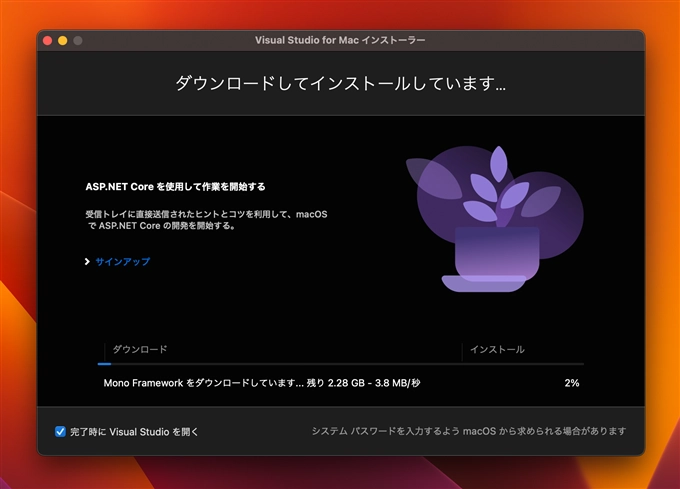Click the 2% progress percentage
680x489 pixels.
pos(572,383)
